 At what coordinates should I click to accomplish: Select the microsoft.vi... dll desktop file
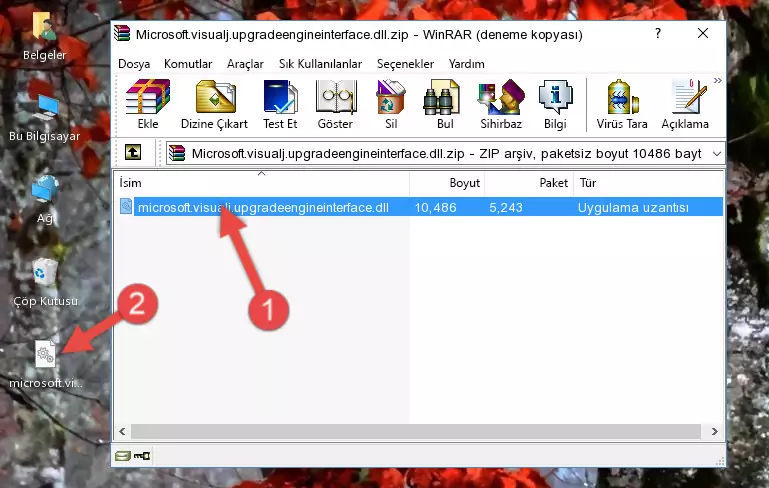46,365
